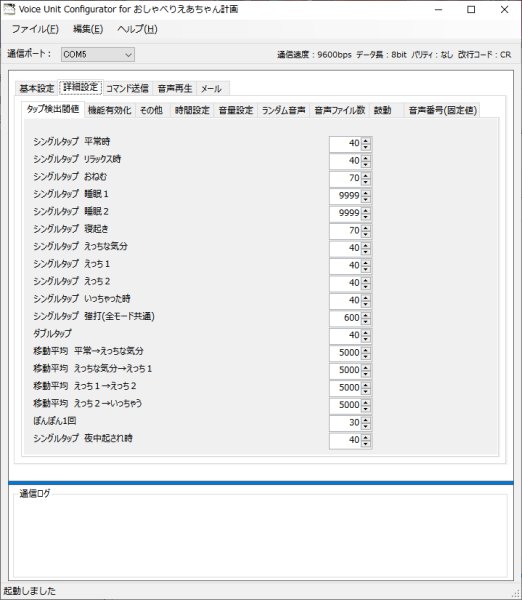Decrease シングルタップ 夜中起され時 value with down arrow
This screenshot has height=600, width=522.
[366, 444]
